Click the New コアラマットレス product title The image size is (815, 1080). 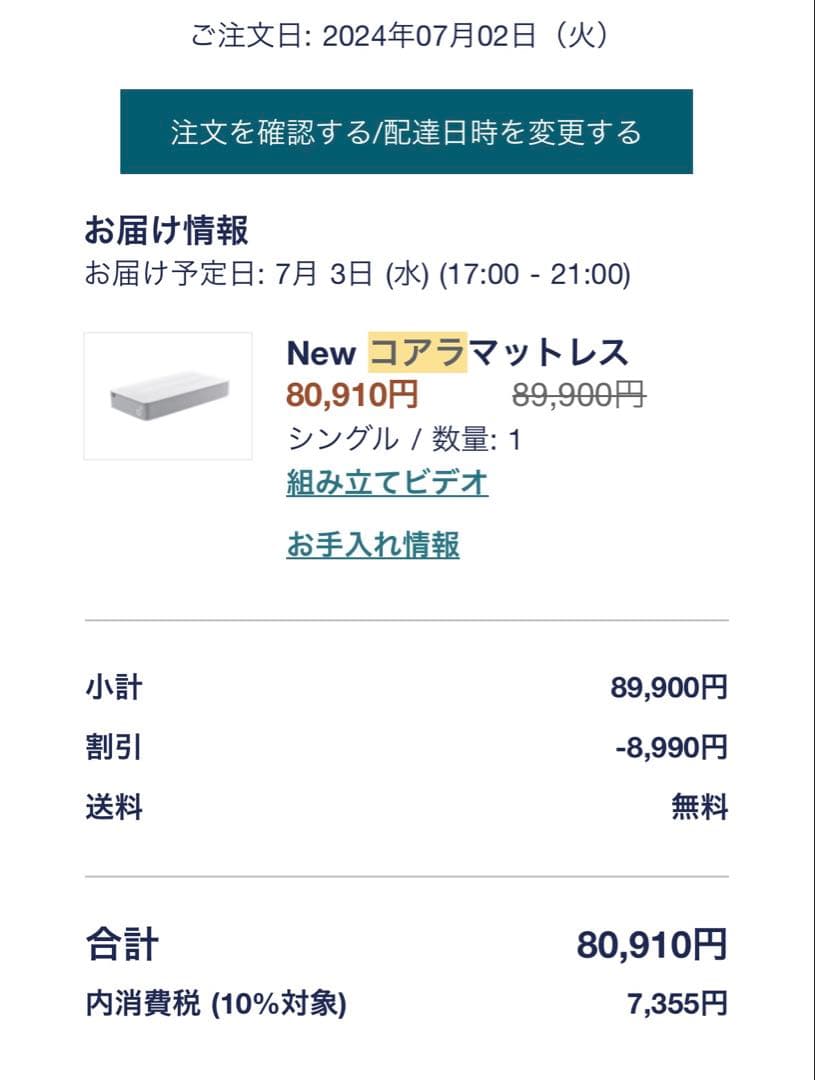pyautogui.click(x=457, y=353)
